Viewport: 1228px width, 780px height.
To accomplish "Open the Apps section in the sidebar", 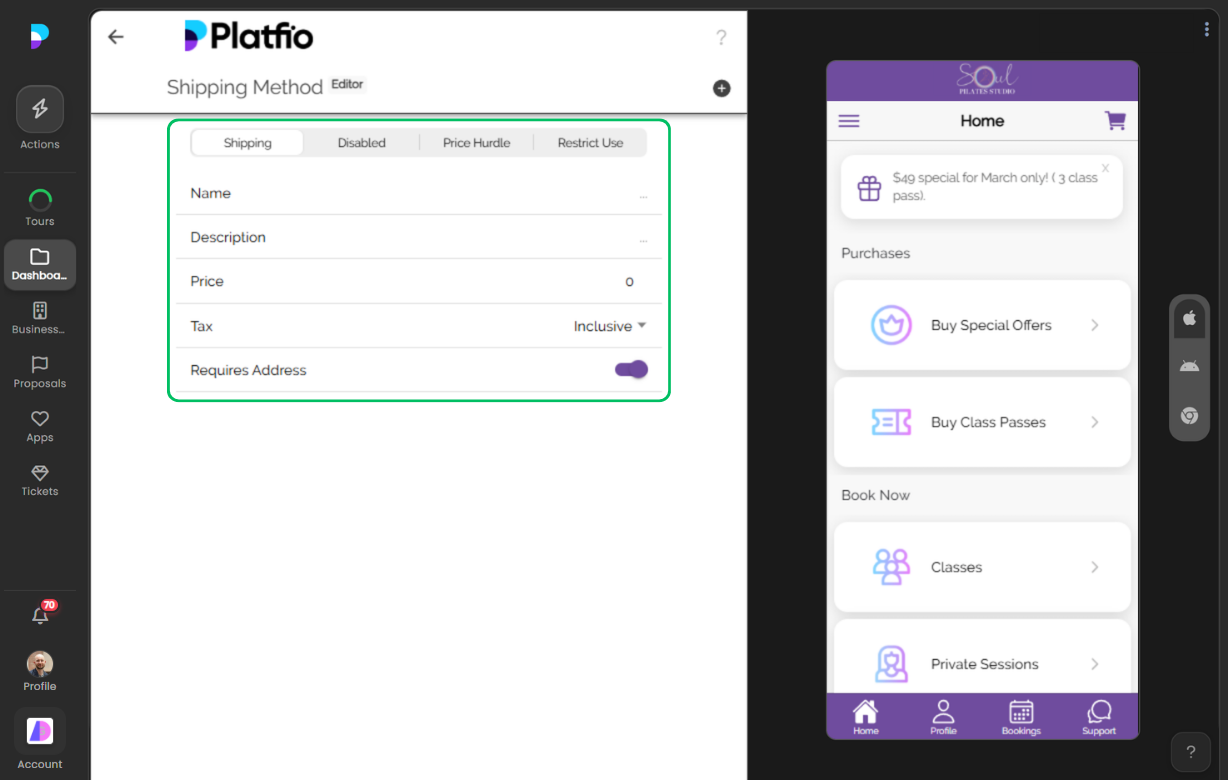I will 40,419.
